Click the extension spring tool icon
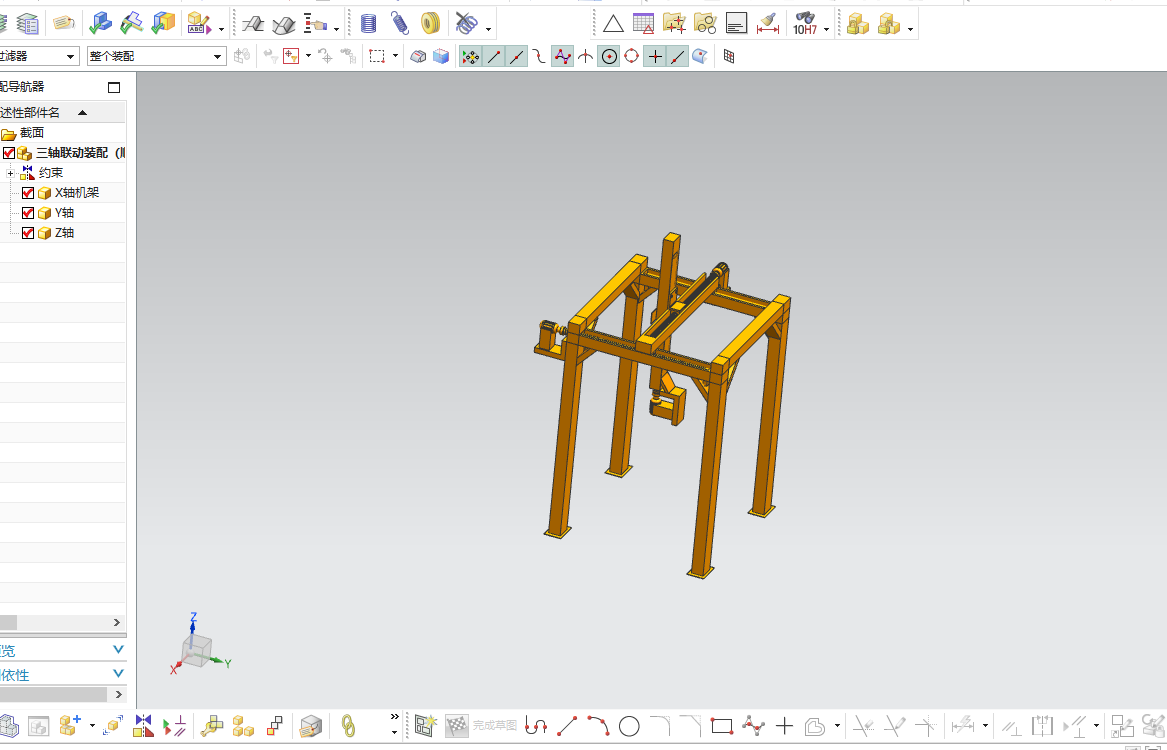 (x=400, y=24)
